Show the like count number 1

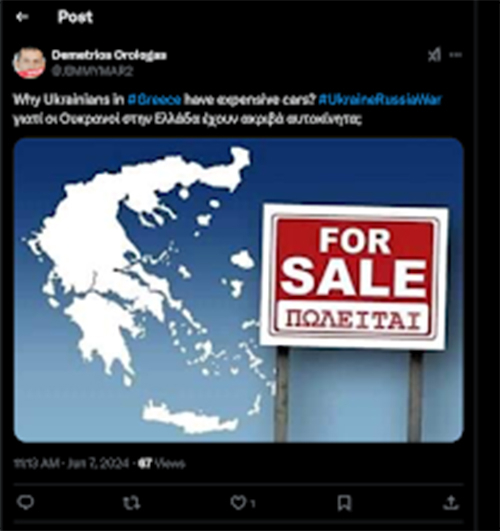(x=252, y=504)
